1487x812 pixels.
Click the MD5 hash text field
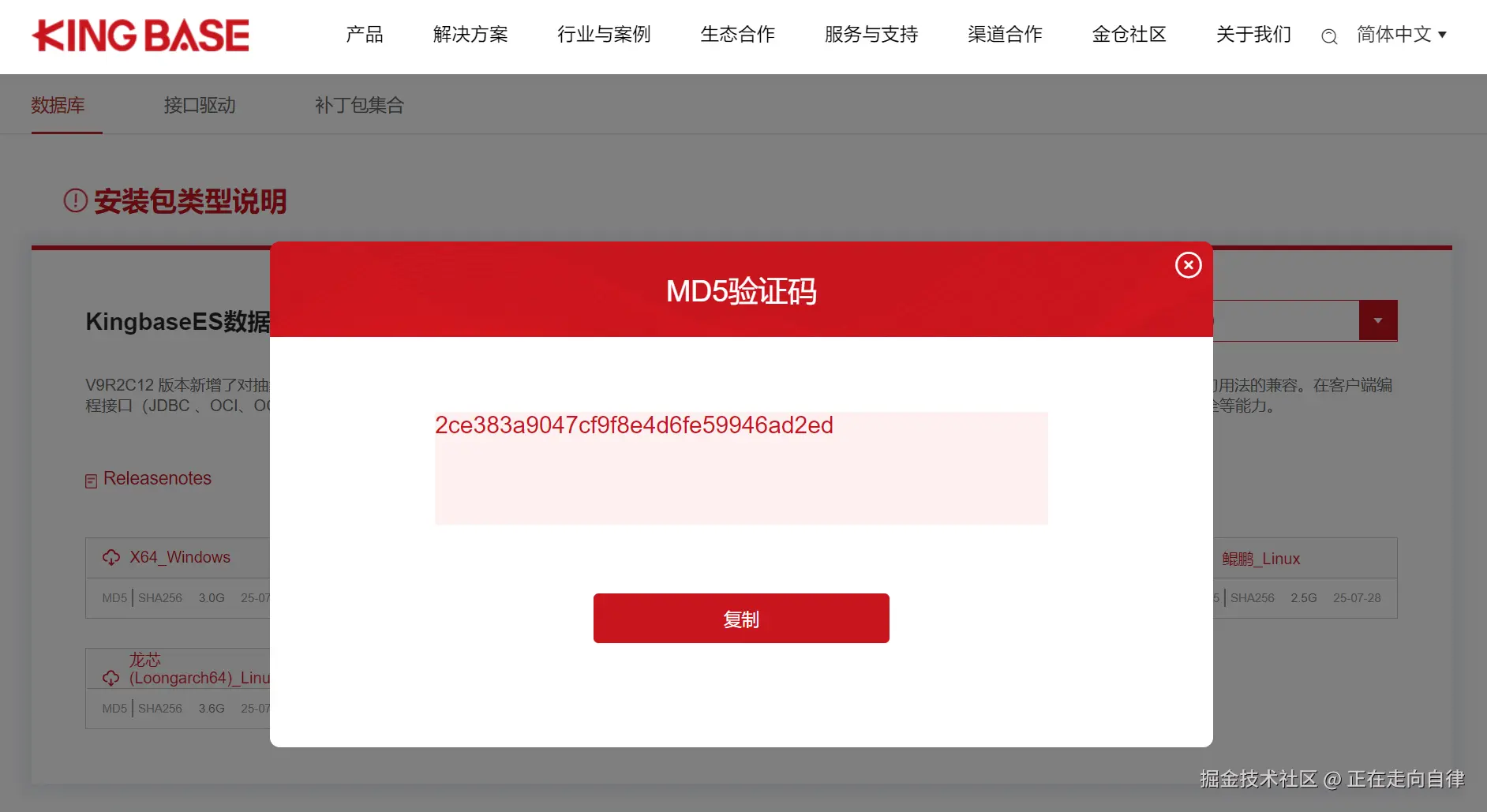click(741, 468)
